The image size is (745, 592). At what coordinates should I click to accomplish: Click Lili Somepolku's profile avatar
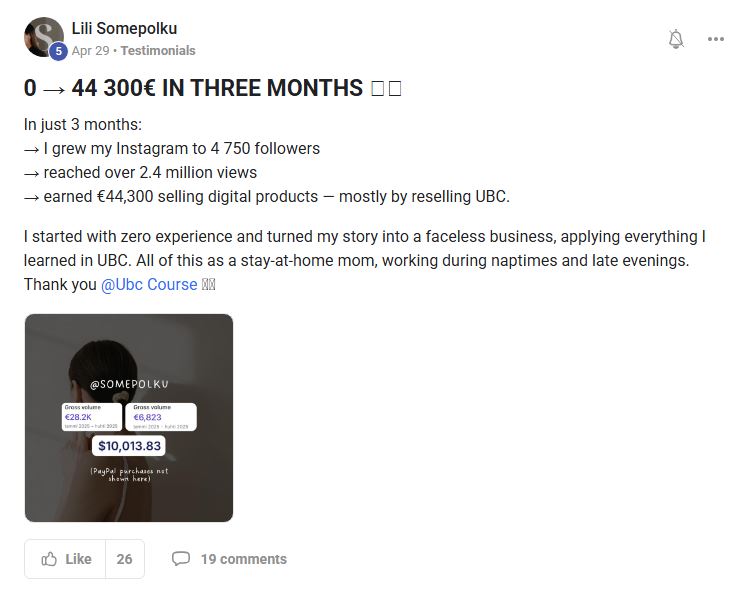pos(42,37)
